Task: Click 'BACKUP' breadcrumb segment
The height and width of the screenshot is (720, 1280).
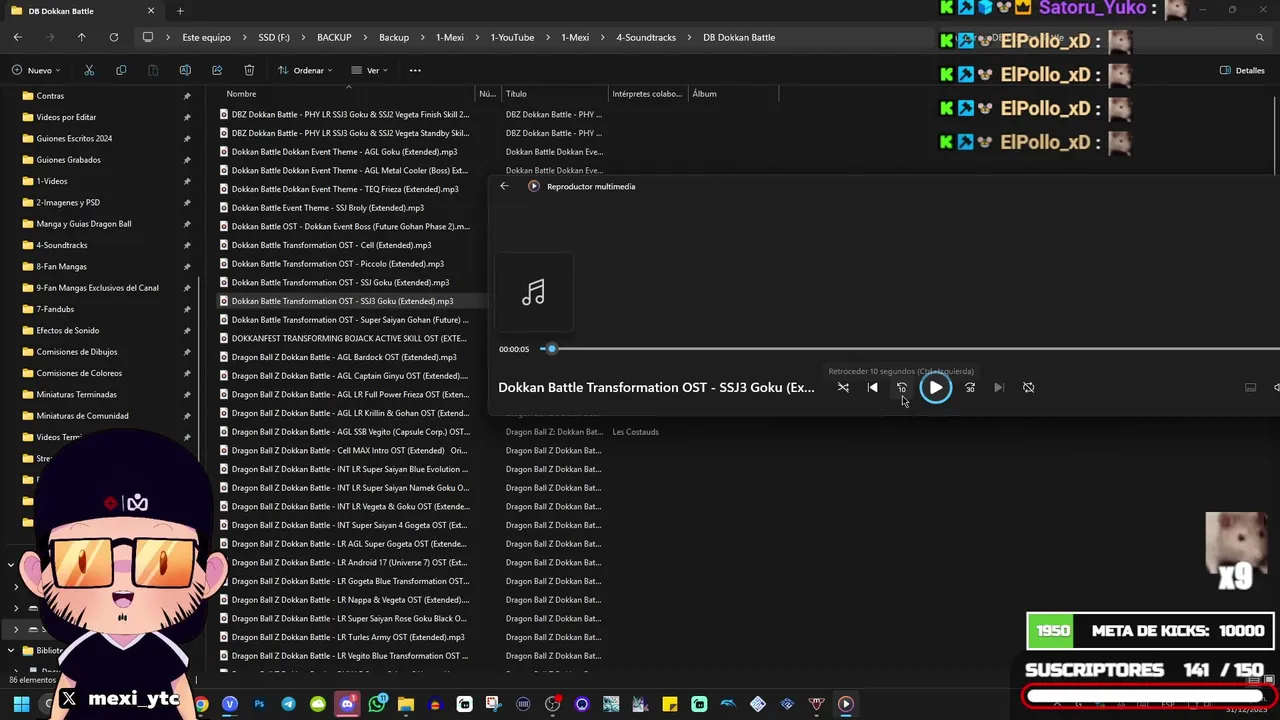Action: coord(334,37)
